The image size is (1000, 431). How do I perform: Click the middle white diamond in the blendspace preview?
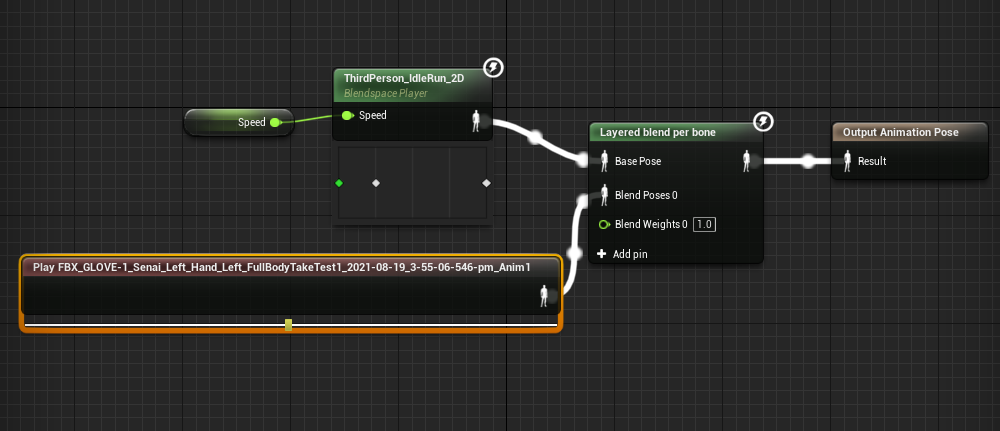click(x=376, y=183)
